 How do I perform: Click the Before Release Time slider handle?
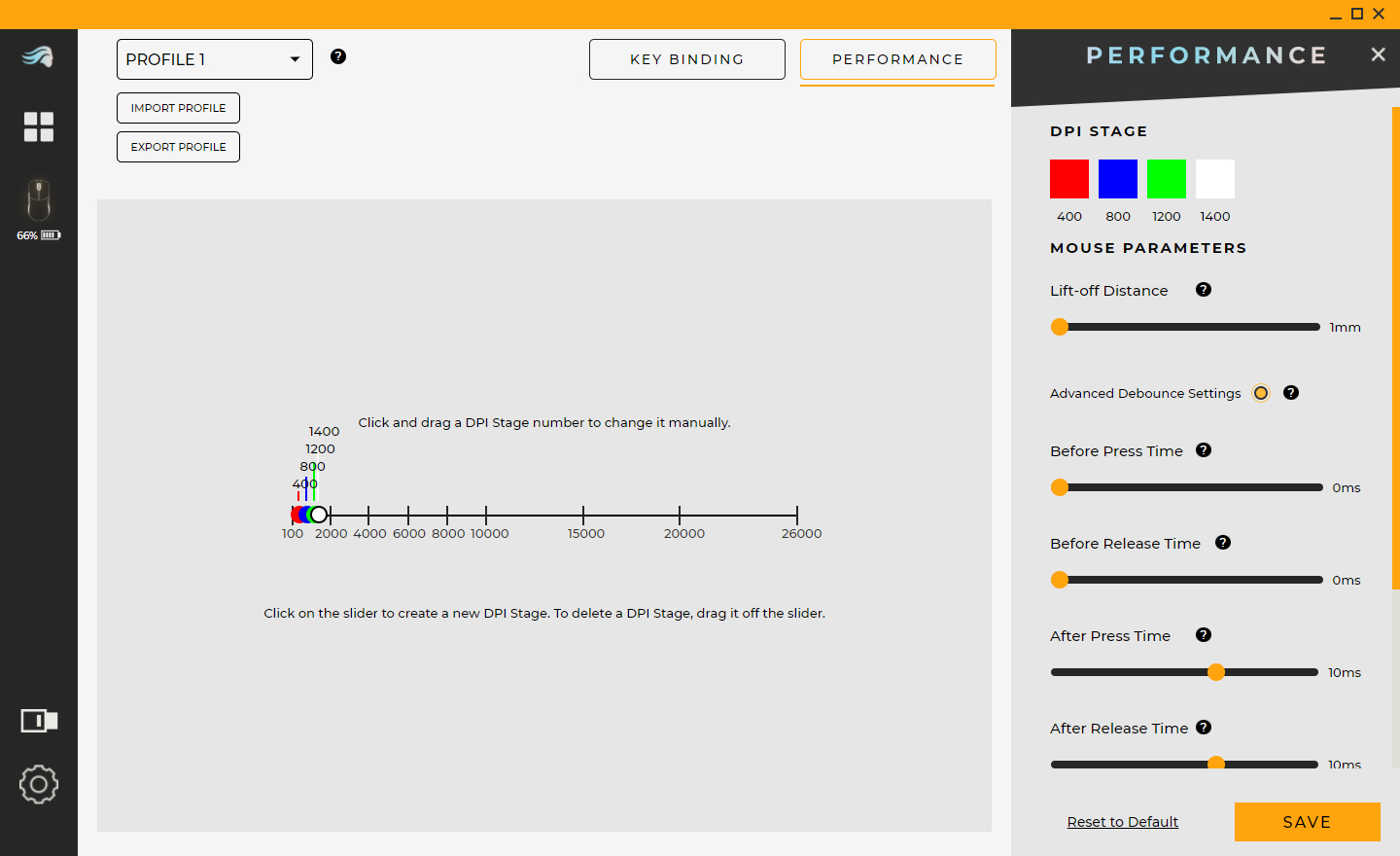(x=1060, y=580)
